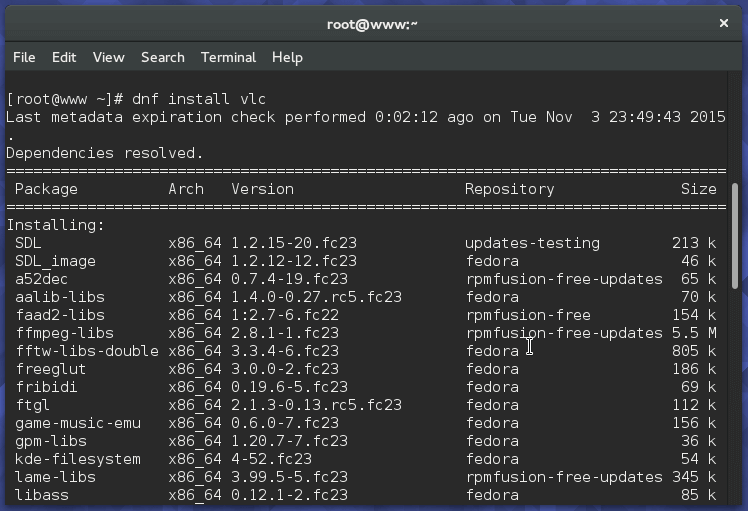Click the 'updates-testing' repository text
The width and height of the screenshot is (748, 511).
(x=532, y=243)
